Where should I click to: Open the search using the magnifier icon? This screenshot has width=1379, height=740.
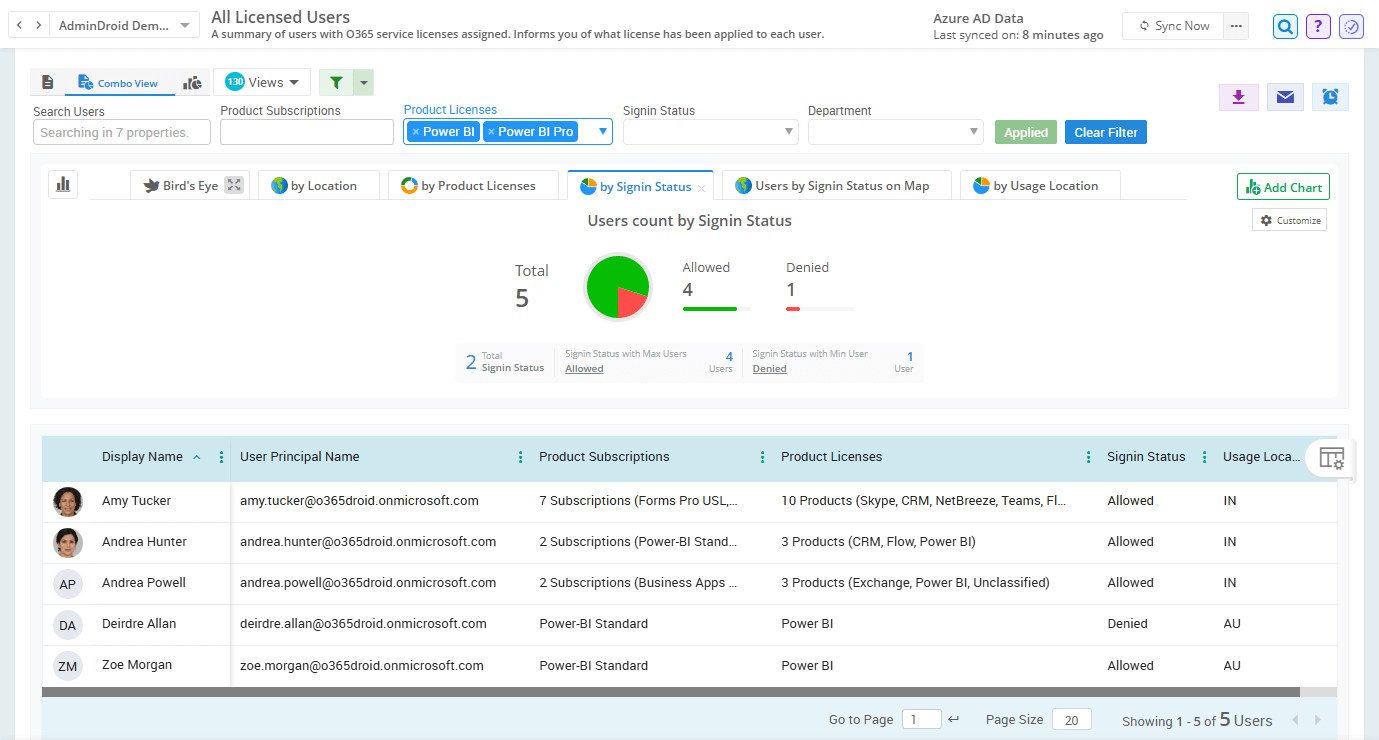pyautogui.click(x=1284, y=25)
